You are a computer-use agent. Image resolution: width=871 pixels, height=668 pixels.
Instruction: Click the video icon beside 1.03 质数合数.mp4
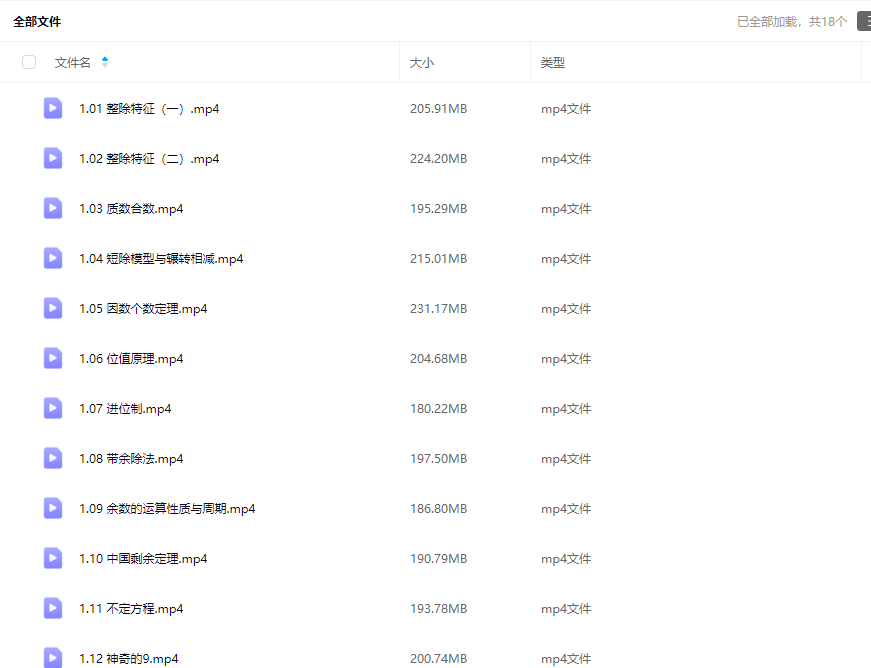point(53,209)
